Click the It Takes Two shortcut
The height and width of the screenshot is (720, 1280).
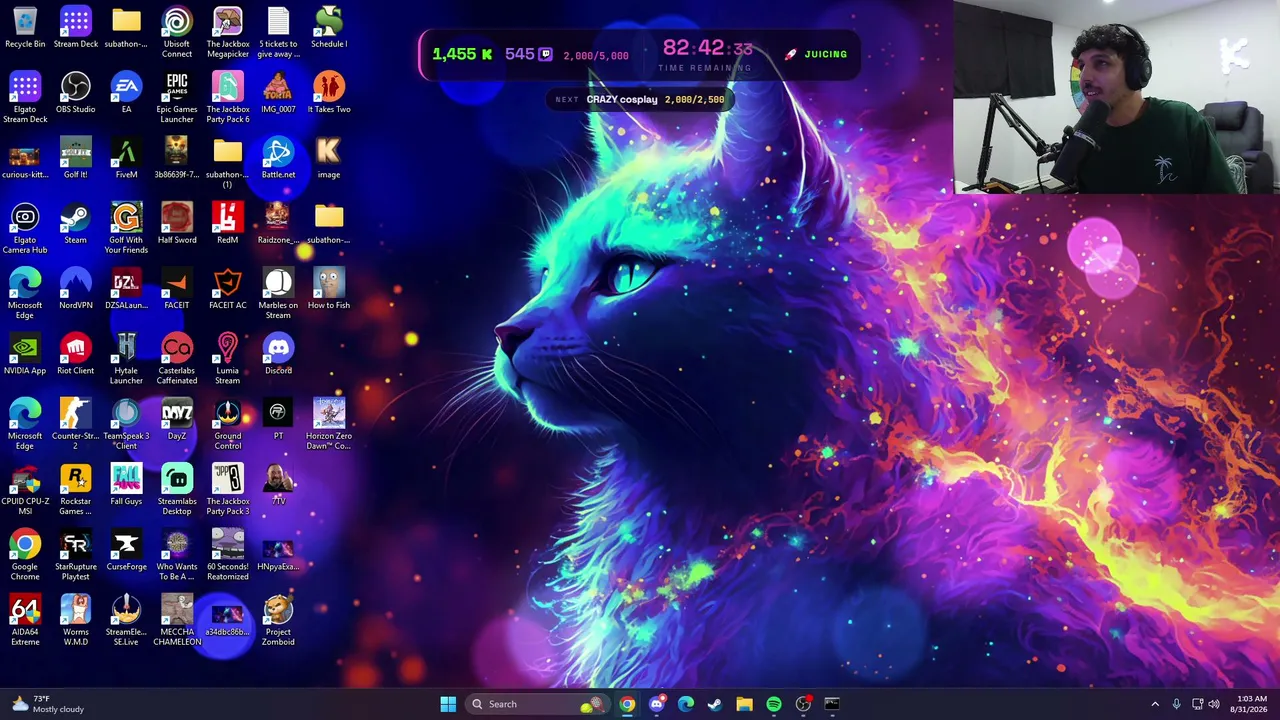coord(329,93)
